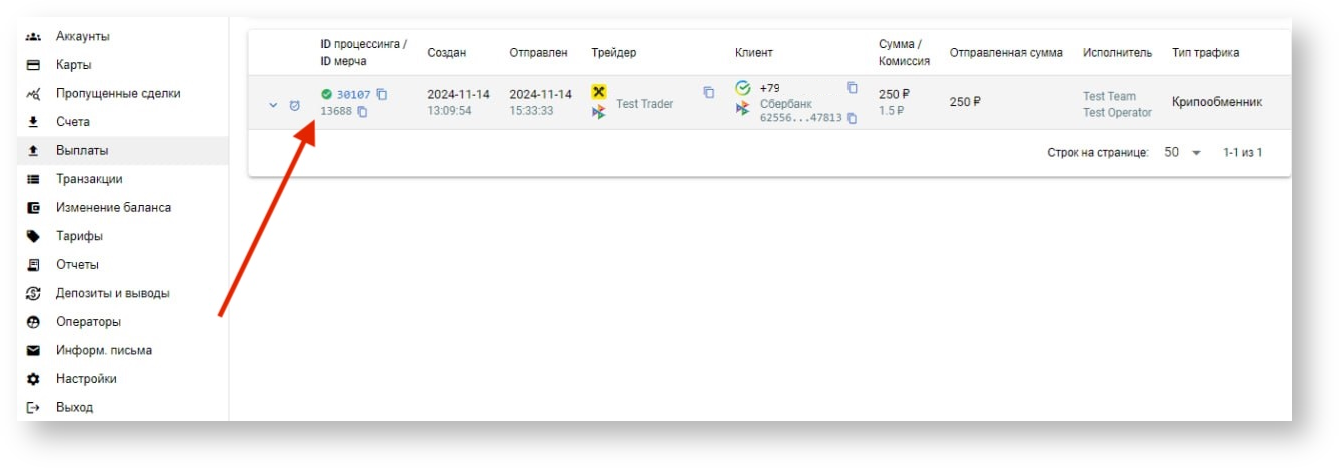The height and width of the screenshot is (469, 1340).
Task: Click the Изменение баланса wallet icon
Action: 33,208
